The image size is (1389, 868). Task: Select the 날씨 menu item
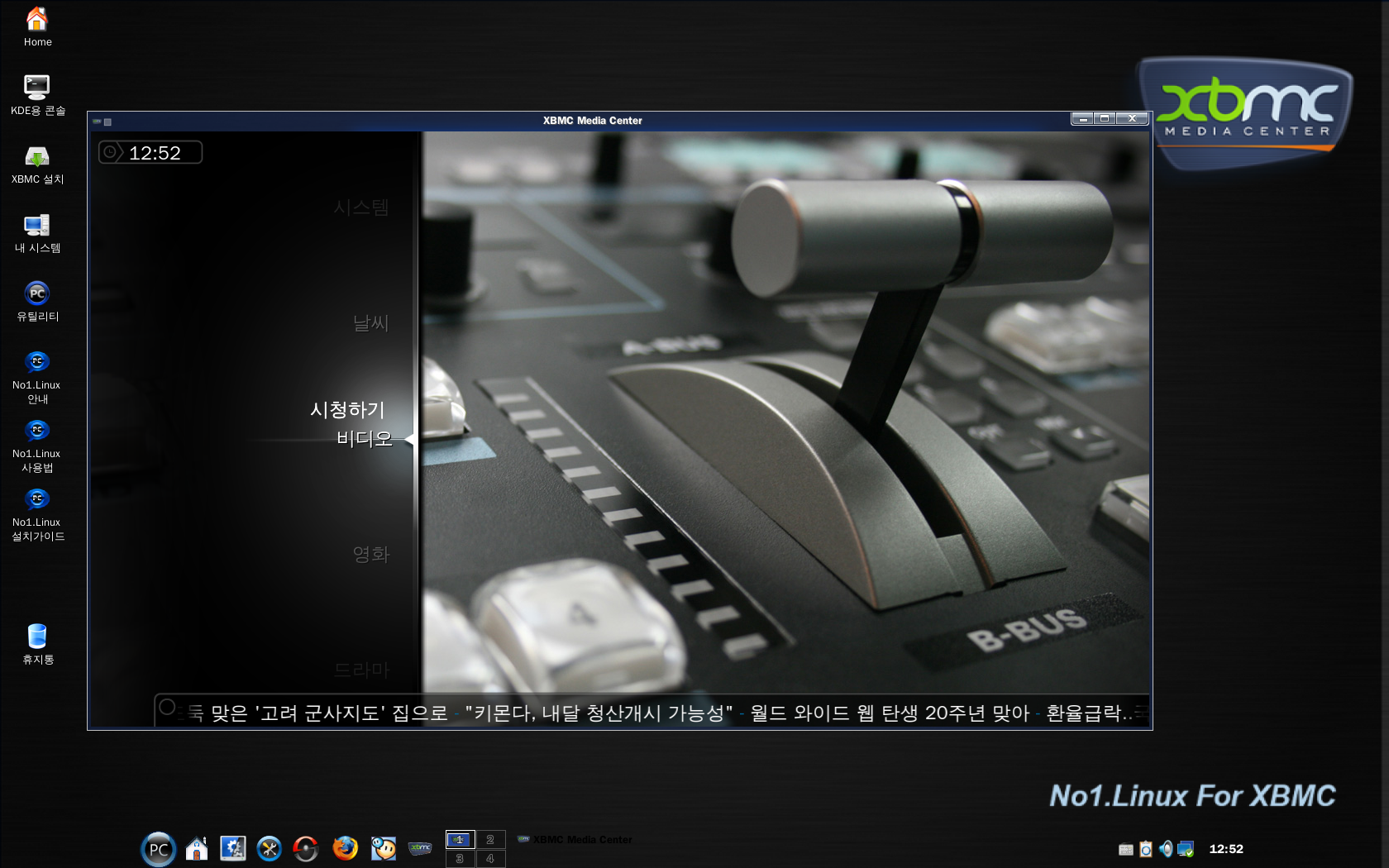(371, 323)
